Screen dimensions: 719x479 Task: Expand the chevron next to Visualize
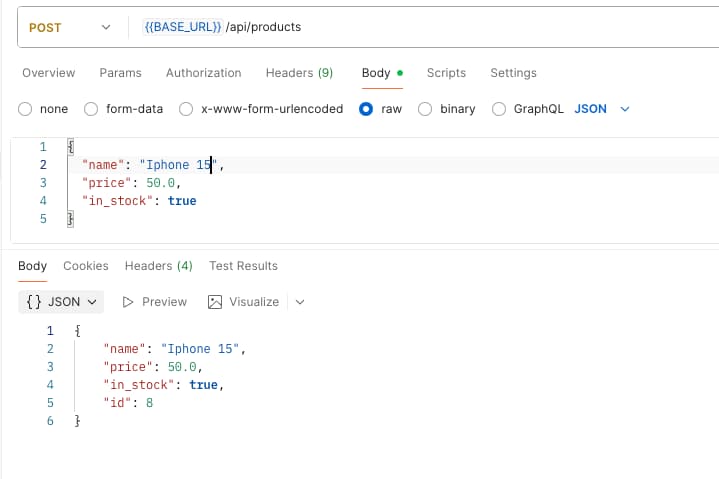[299, 302]
